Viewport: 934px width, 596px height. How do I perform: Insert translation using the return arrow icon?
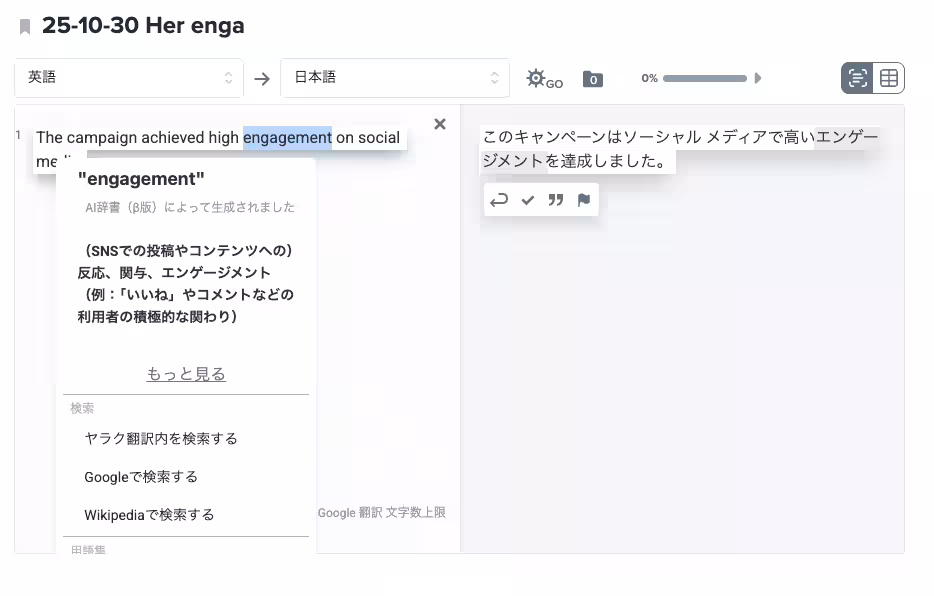(x=499, y=199)
